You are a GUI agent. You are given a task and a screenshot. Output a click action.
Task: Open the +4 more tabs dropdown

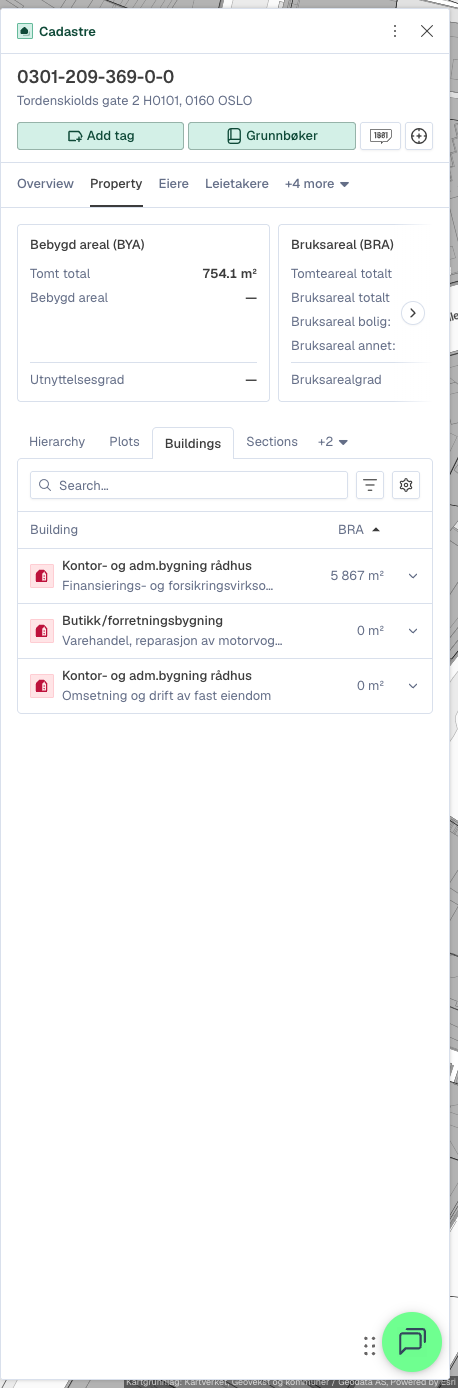point(317,184)
